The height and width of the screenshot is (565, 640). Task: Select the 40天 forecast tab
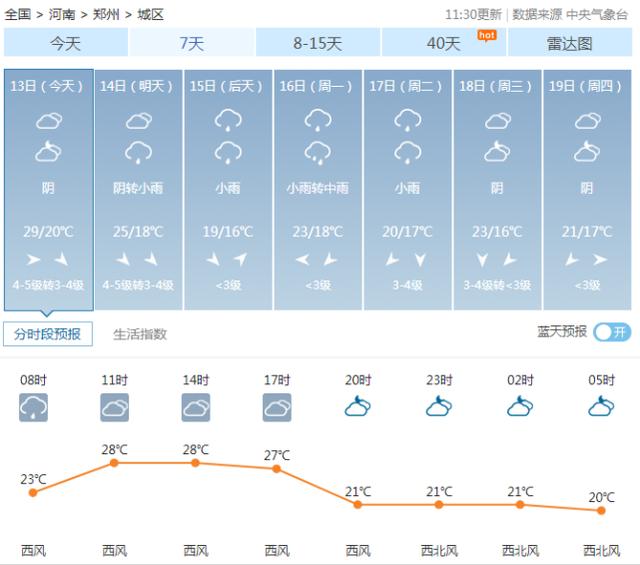[443, 43]
